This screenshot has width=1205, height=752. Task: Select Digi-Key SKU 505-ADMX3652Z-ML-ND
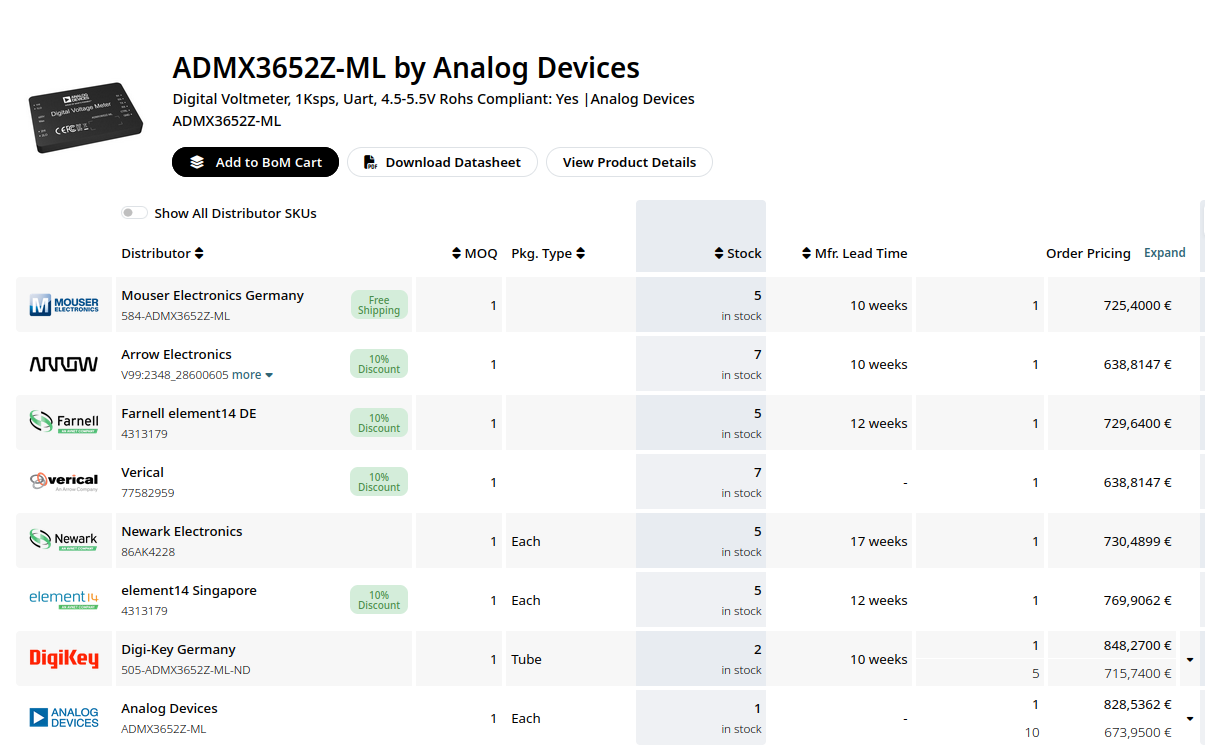tap(186, 670)
